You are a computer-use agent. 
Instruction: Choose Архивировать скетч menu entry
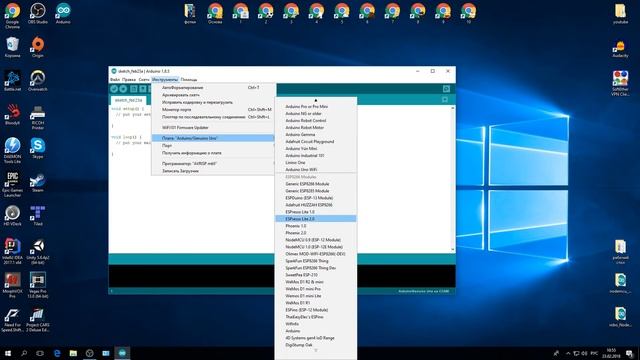(x=213, y=95)
